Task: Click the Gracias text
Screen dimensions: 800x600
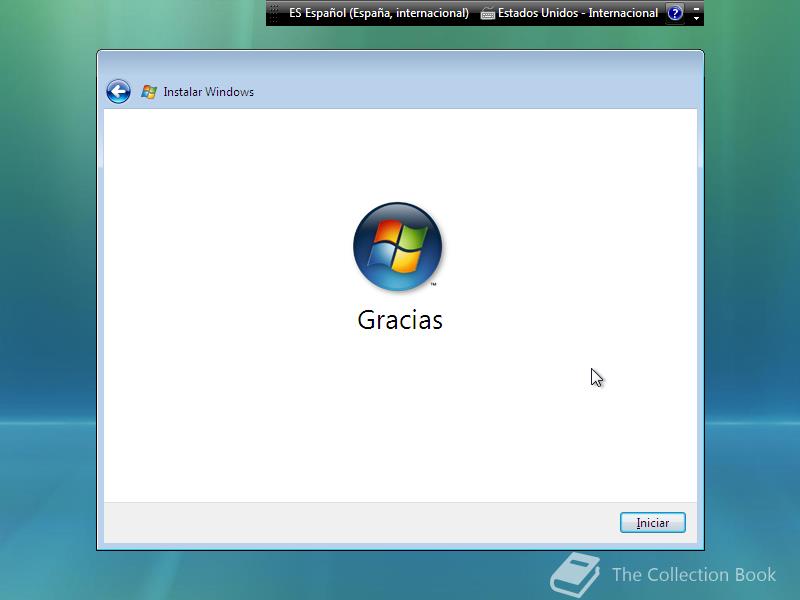Action: (x=400, y=320)
